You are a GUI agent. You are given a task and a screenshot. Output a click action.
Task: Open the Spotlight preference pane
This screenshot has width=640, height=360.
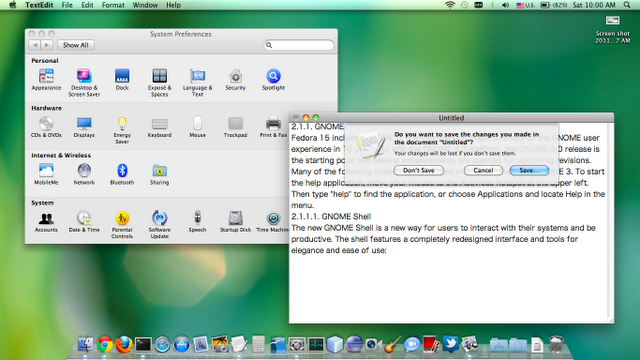coord(273,79)
